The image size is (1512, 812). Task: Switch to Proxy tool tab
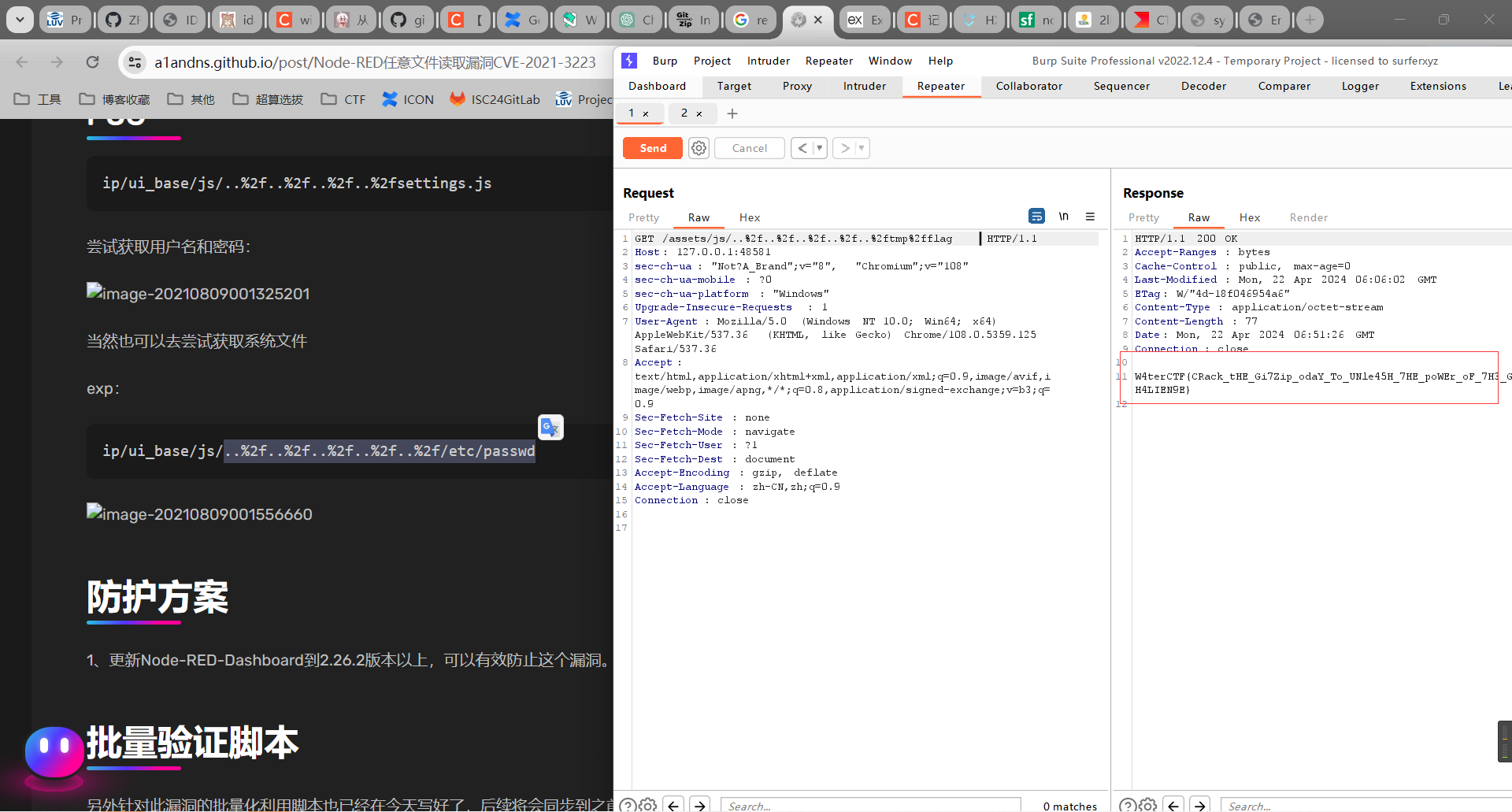[x=797, y=86]
